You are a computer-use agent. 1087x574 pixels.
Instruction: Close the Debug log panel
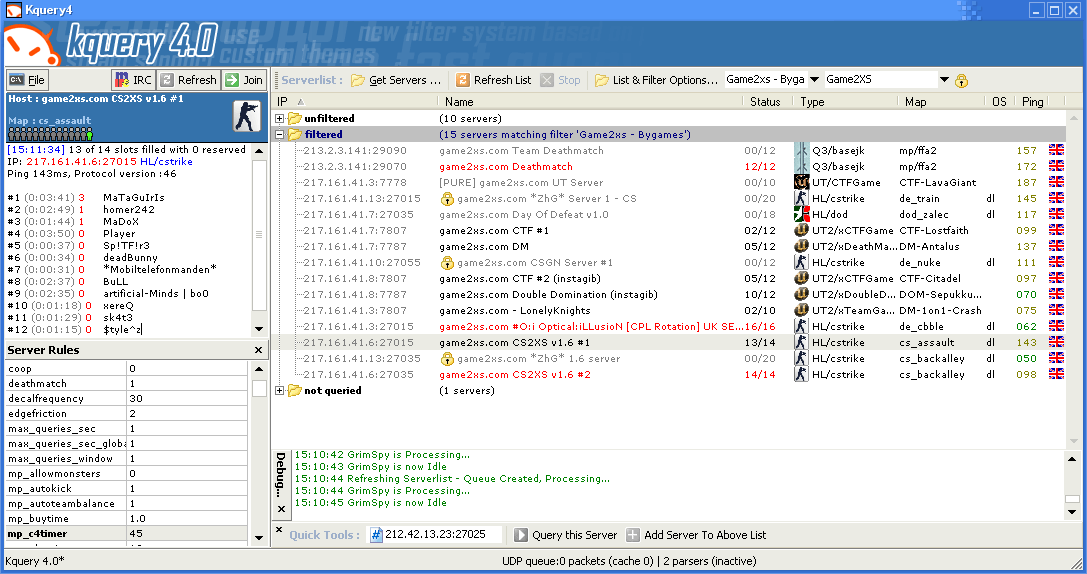281,509
